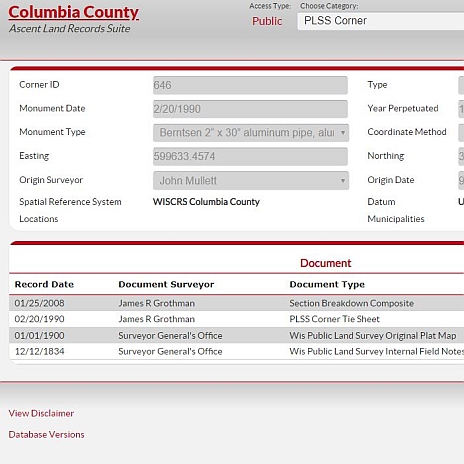Click the Ascent Land Records Suite subtitle
This screenshot has width=464, height=464.
70,29
